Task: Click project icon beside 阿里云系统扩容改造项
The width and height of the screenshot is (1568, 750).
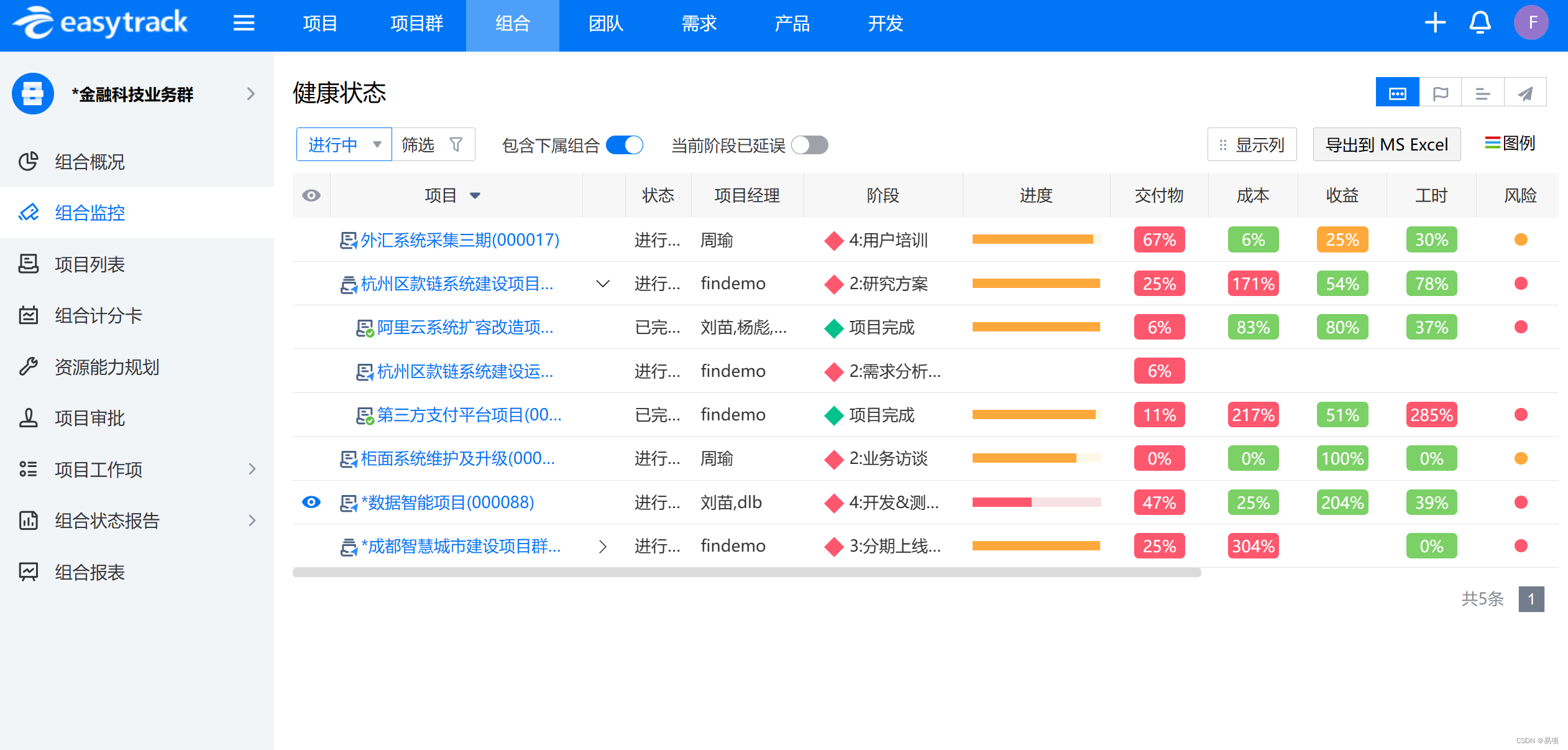Action: pyautogui.click(x=365, y=328)
